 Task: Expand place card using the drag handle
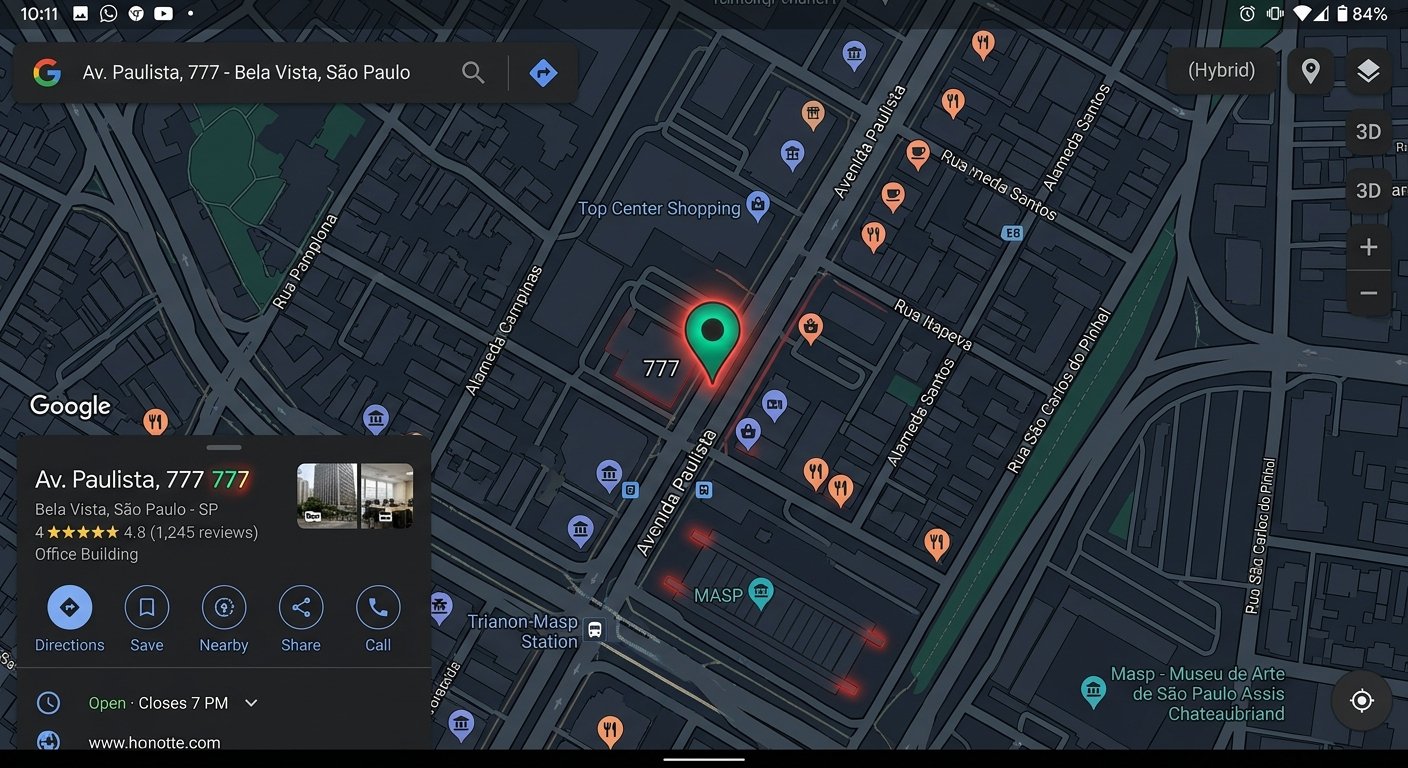tap(224, 447)
